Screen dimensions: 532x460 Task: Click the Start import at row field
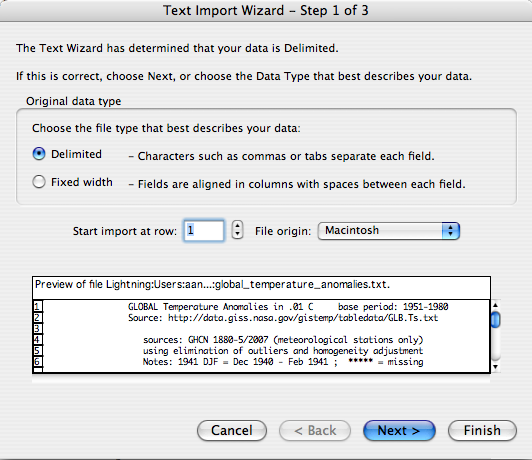(x=204, y=231)
